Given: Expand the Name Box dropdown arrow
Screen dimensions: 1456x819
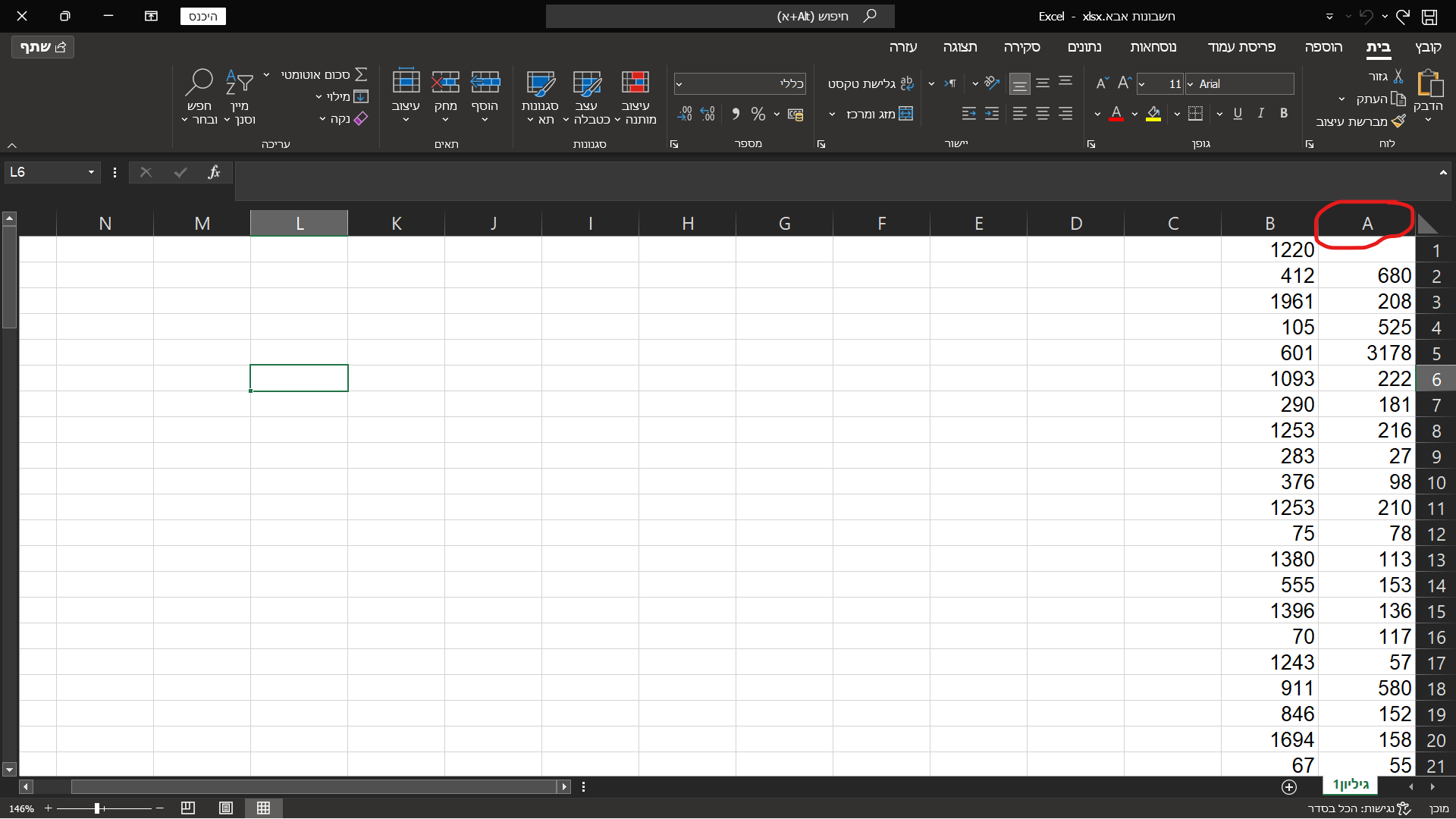Looking at the screenshot, I should tap(91, 172).
